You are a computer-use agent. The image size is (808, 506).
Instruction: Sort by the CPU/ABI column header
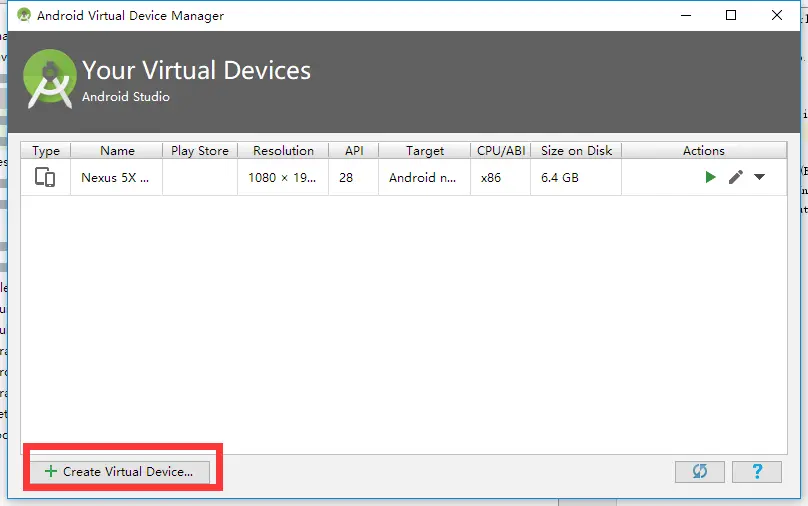point(501,150)
